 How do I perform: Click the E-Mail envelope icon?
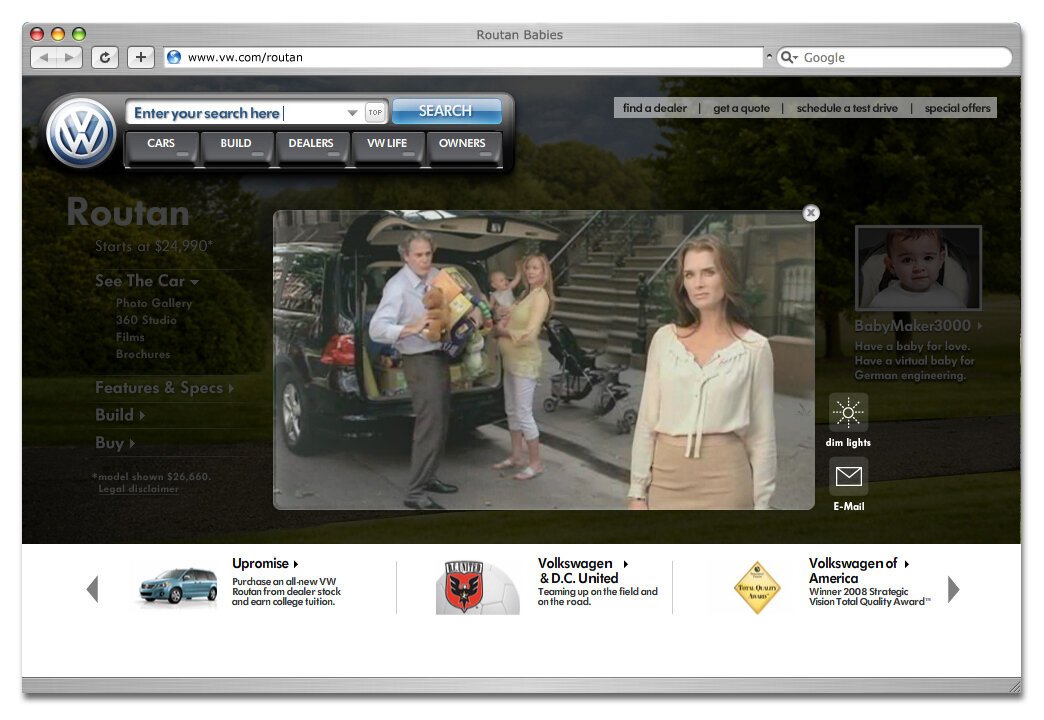[x=848, y=476]
